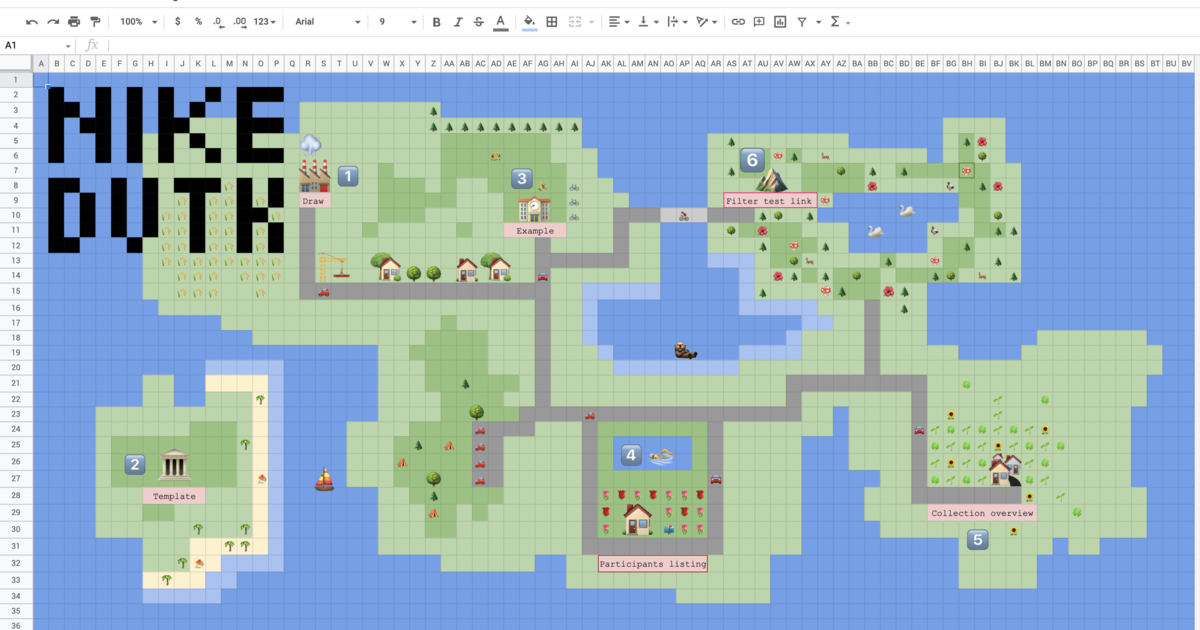Open the functions sigma menu

coord(838,21)
